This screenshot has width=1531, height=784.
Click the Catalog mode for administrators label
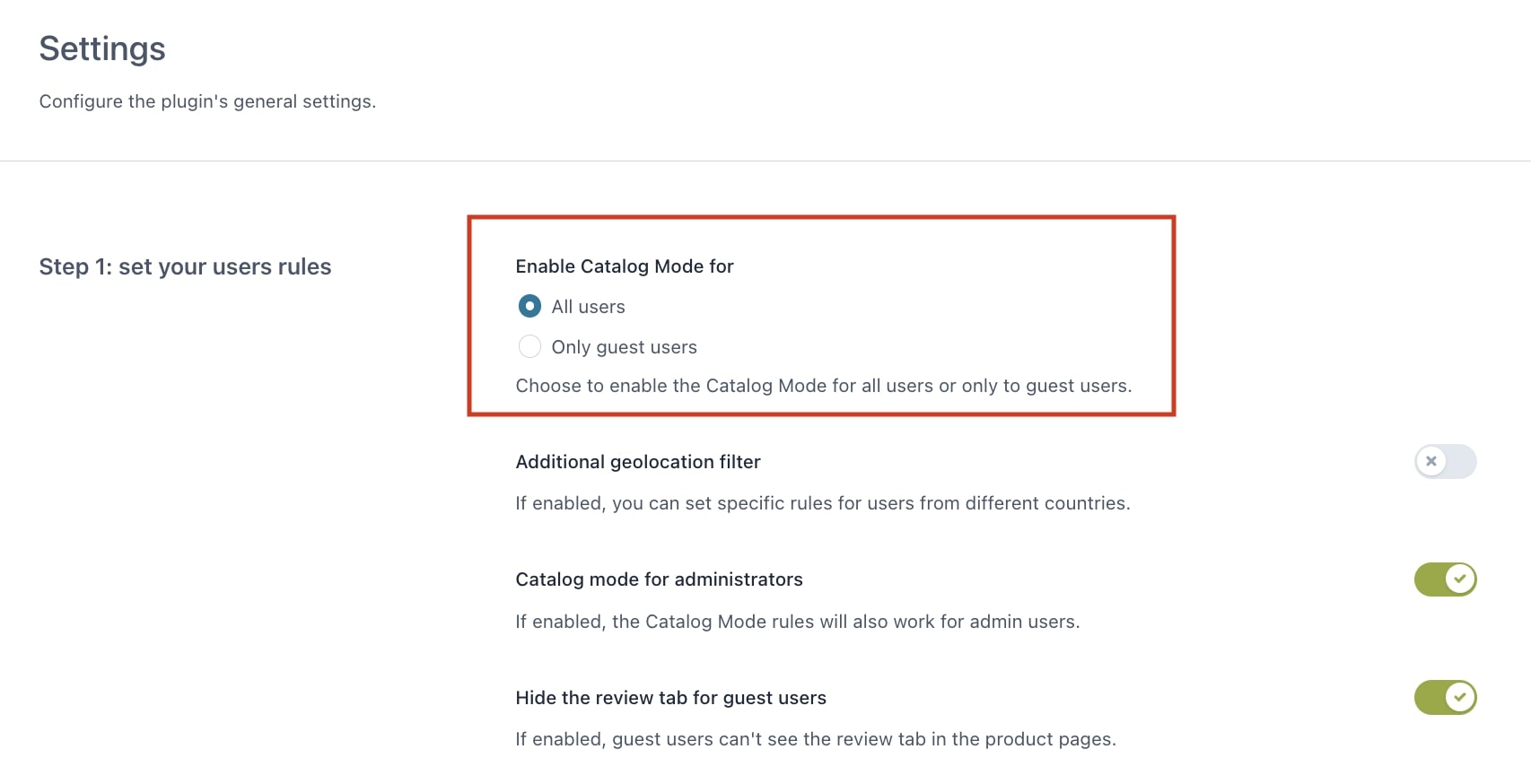coord(659,579)
